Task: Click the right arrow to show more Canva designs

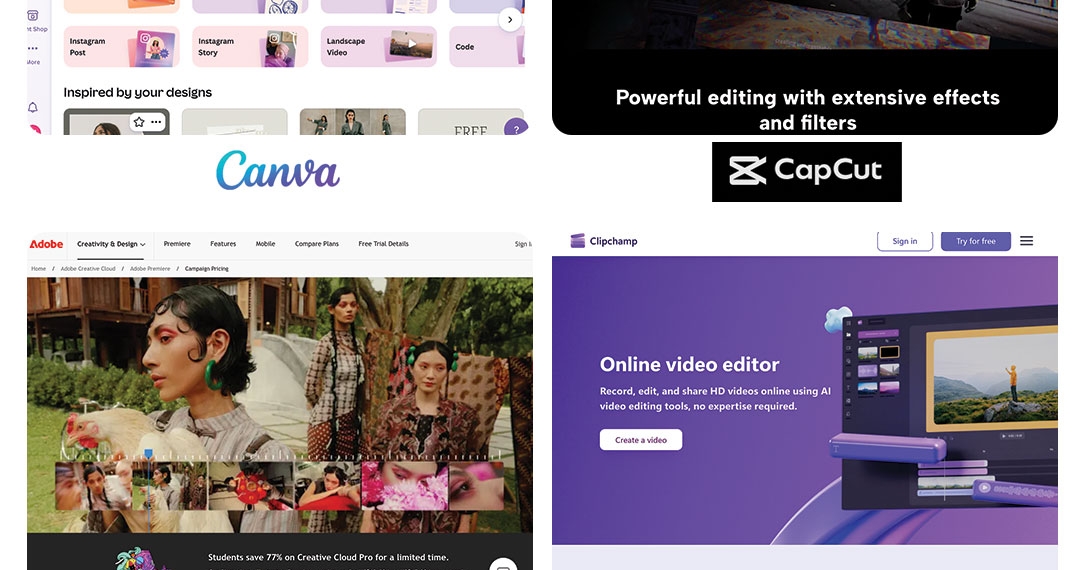Action: tap(510, 19)
